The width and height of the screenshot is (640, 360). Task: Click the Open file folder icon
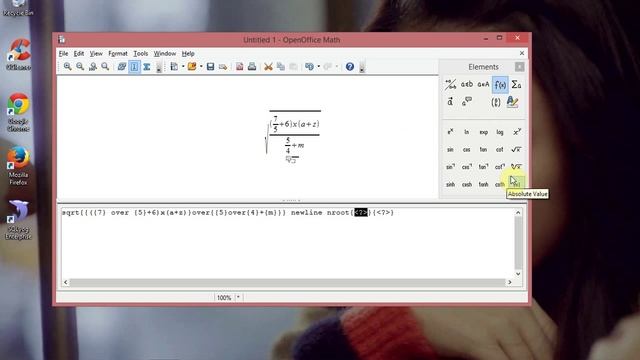[192, 67]
